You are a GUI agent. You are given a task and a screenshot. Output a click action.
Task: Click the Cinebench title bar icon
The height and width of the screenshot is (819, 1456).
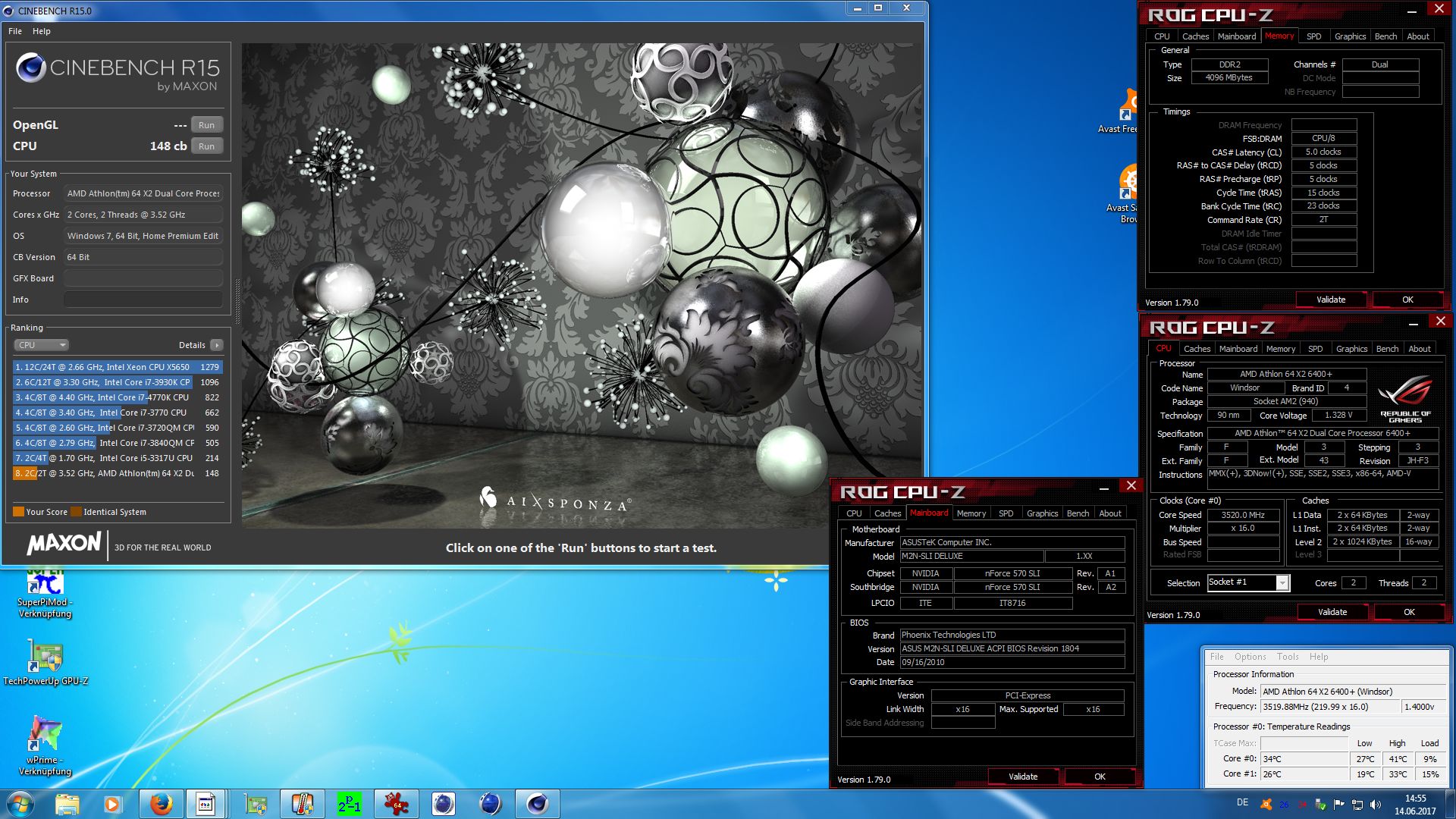point(8,11)
